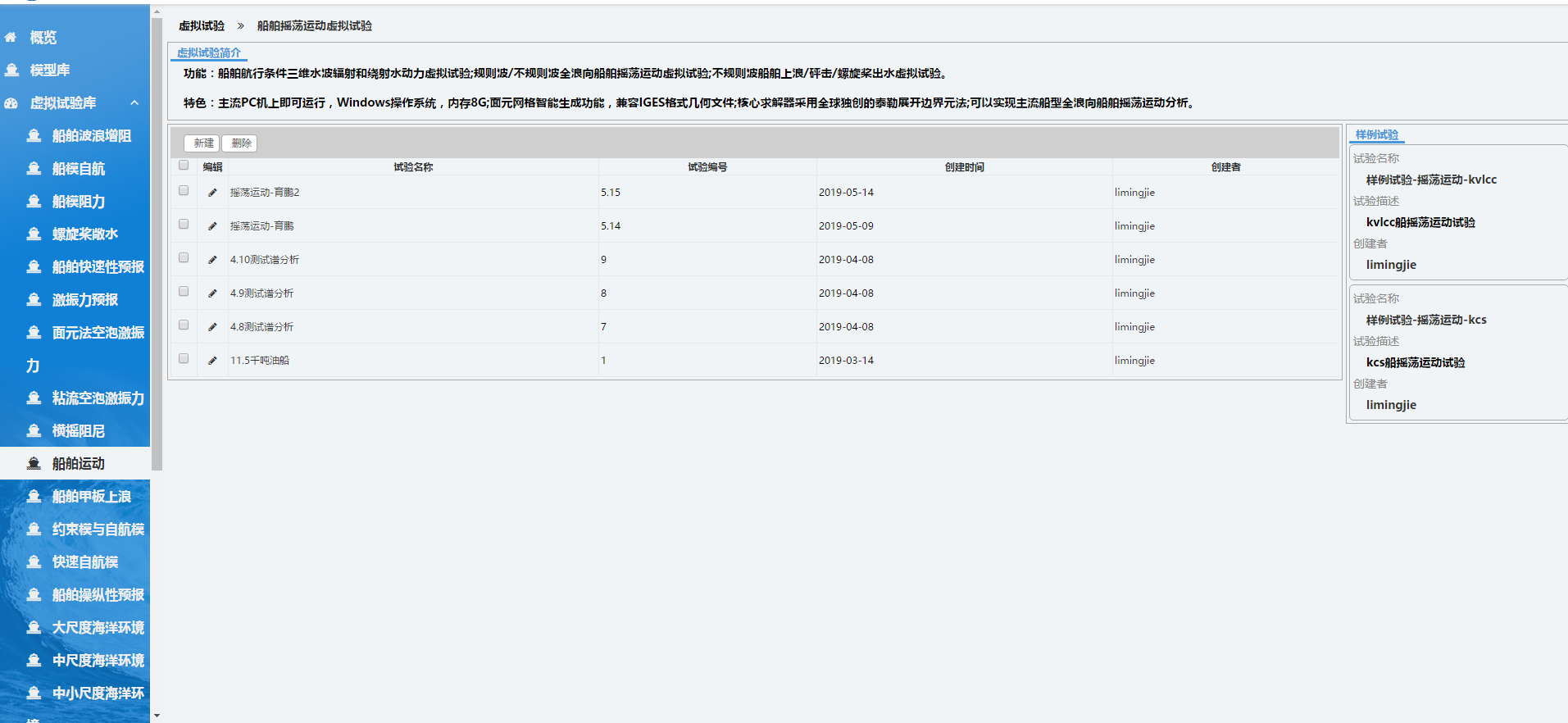This screenshot has height=723, width=1568.
Task: Click the 删除 button
Action: click(x=240, y=143)
